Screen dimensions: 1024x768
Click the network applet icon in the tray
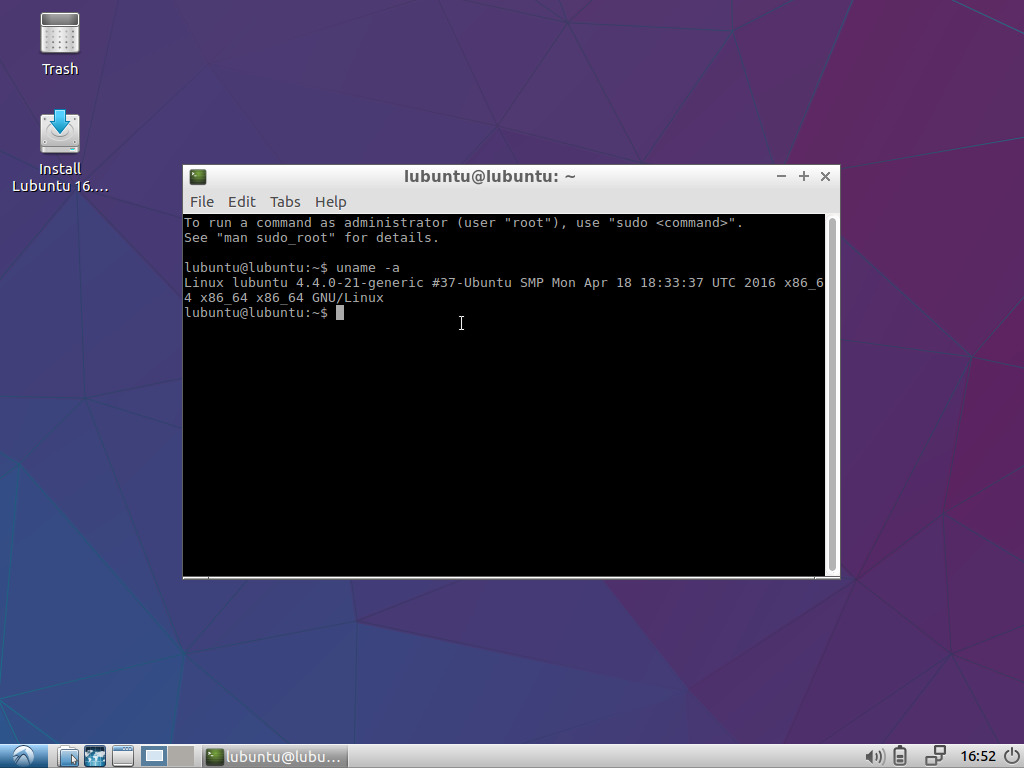point(936,756)
